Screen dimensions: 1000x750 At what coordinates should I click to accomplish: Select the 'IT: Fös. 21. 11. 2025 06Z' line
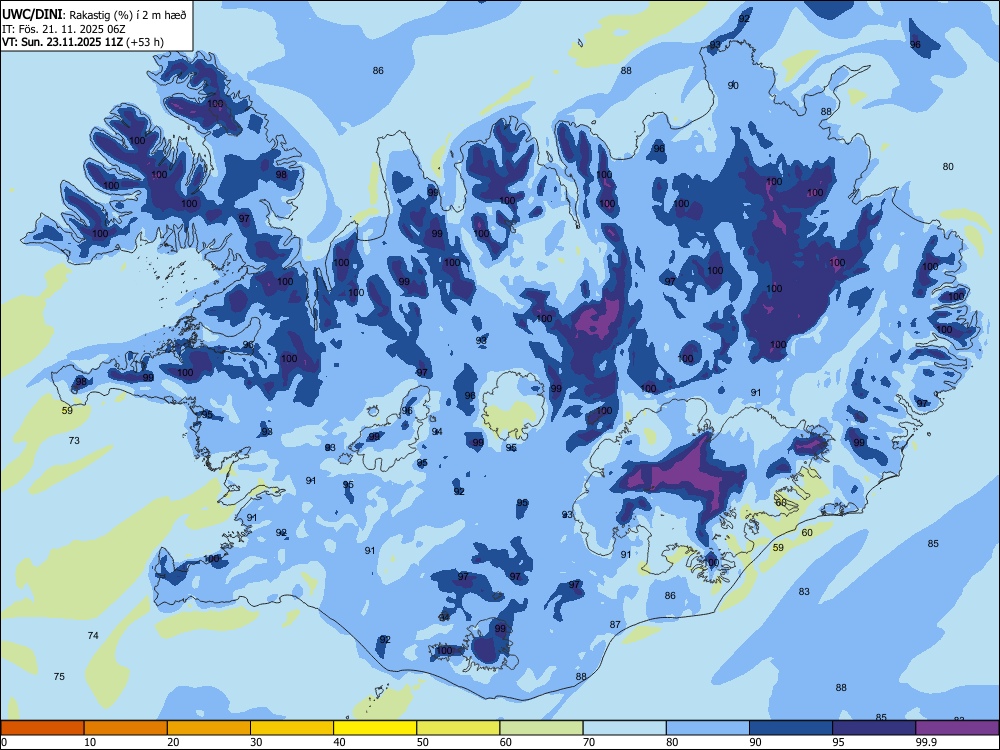point(64,29)
